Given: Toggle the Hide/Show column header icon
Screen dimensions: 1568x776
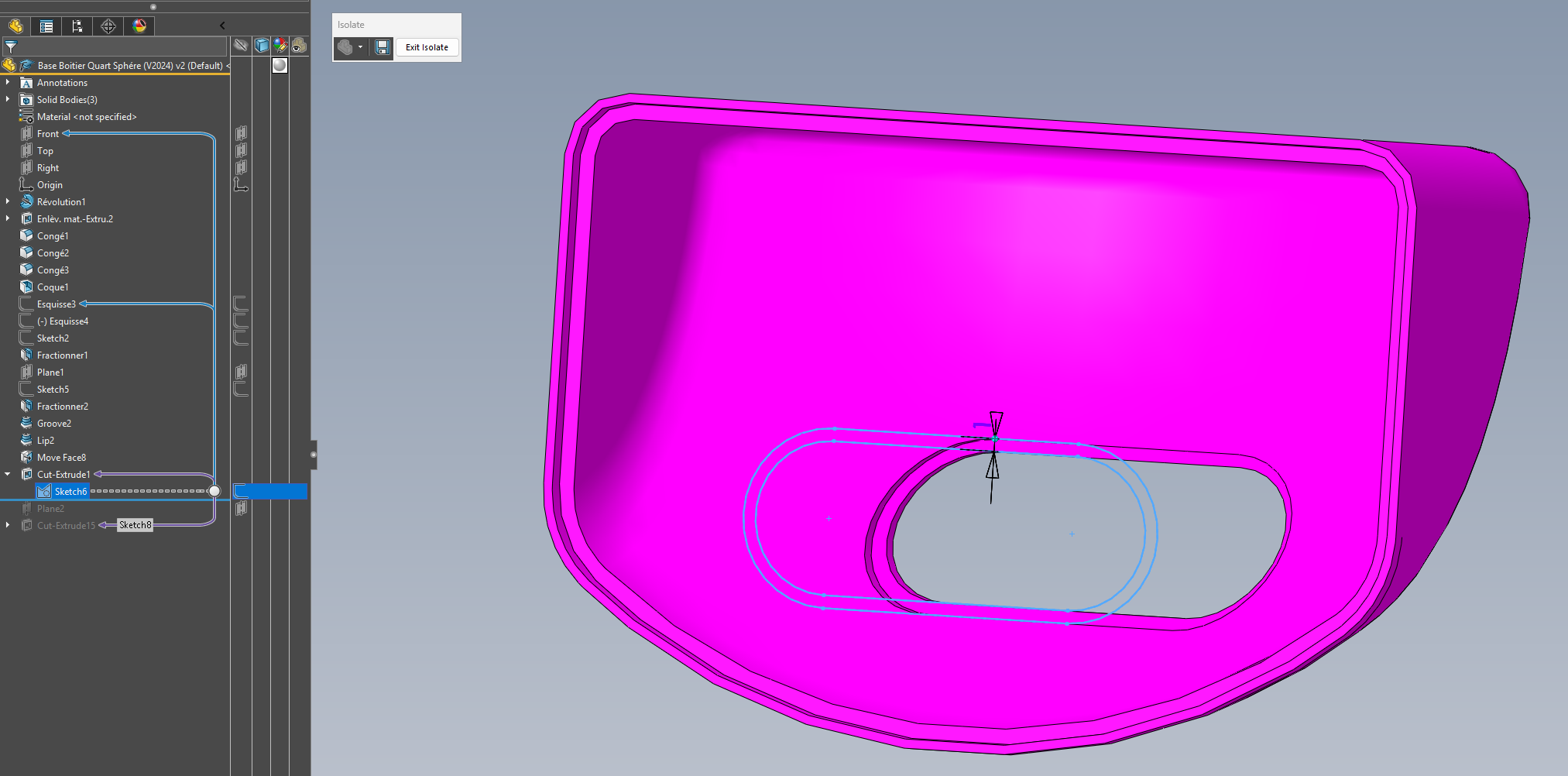Looking at the screenshot, I should [x=241, y=46].
